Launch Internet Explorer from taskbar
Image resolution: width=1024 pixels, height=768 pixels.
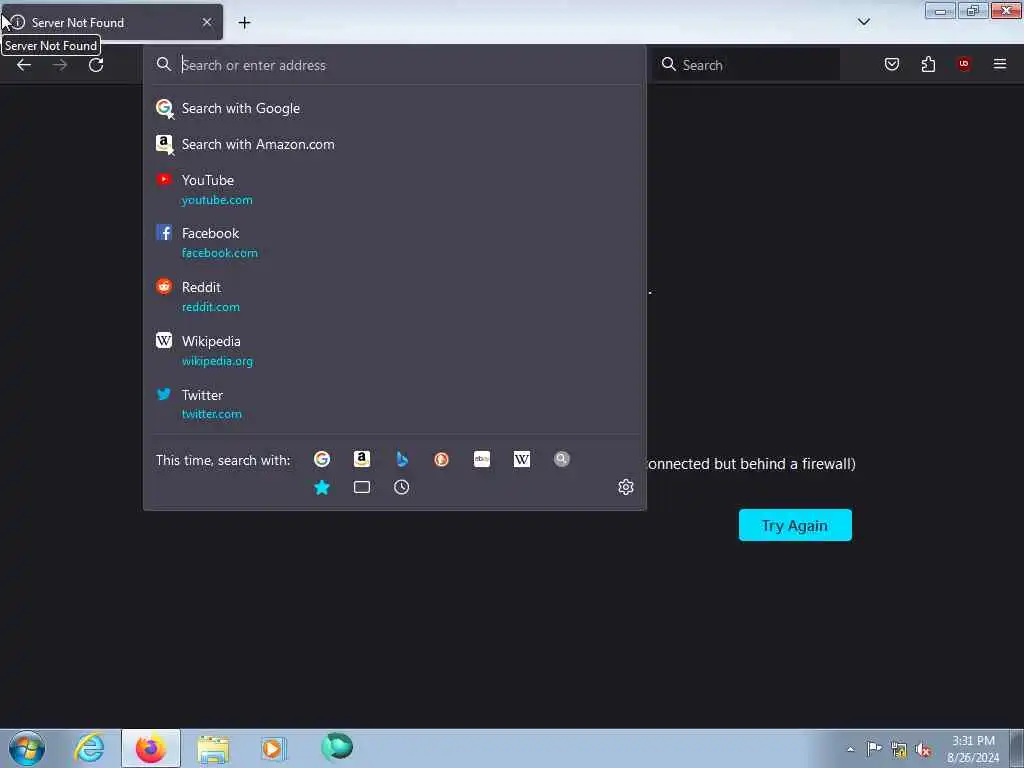tap(89, 748)
